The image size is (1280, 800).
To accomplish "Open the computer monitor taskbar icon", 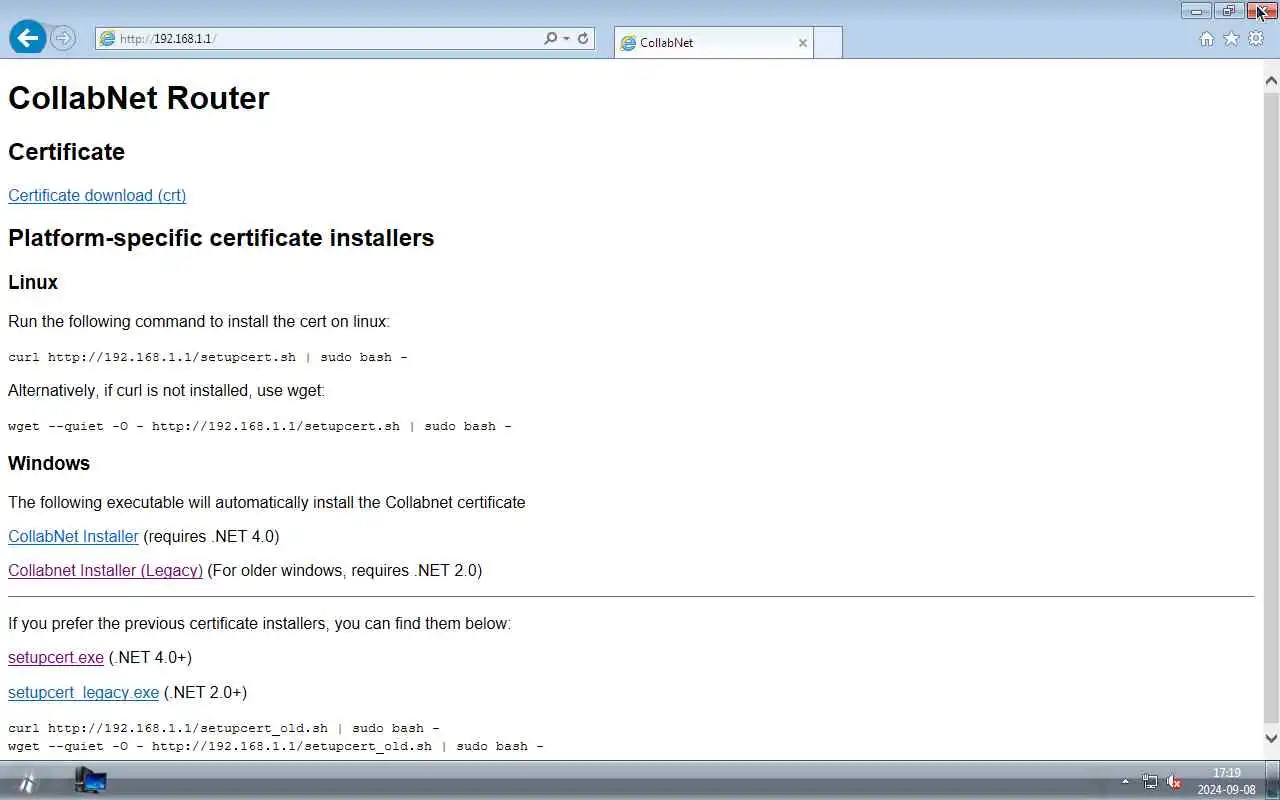I will [x=91, y=781].
